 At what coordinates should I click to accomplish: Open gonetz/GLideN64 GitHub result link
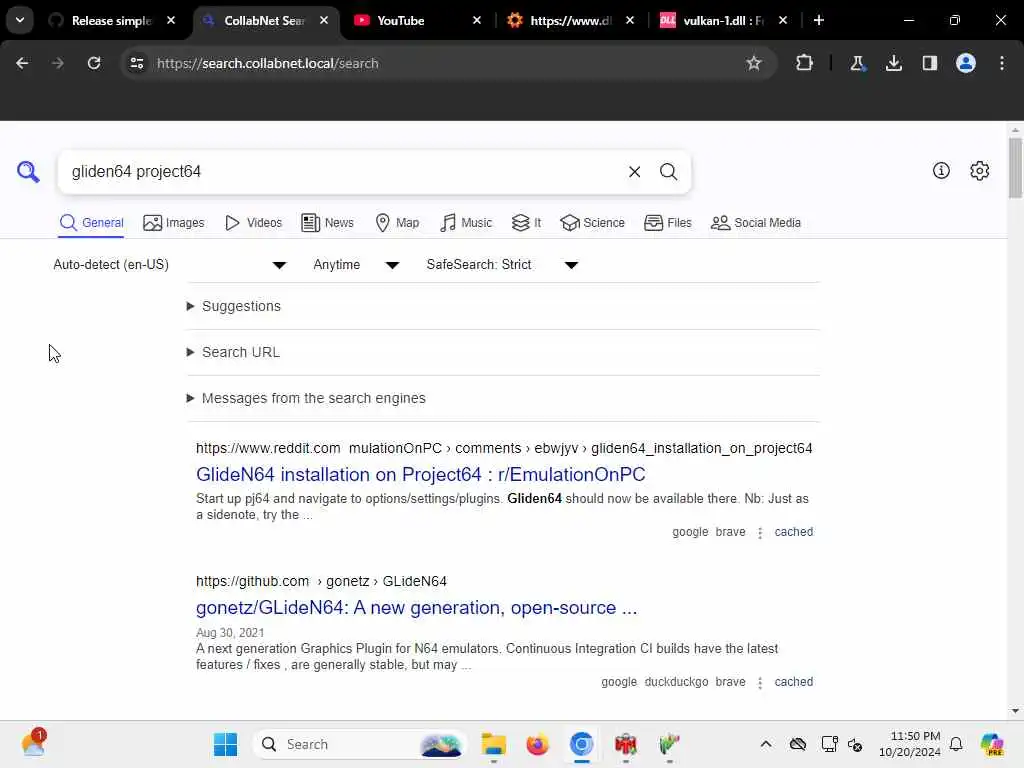coord(417,608)
